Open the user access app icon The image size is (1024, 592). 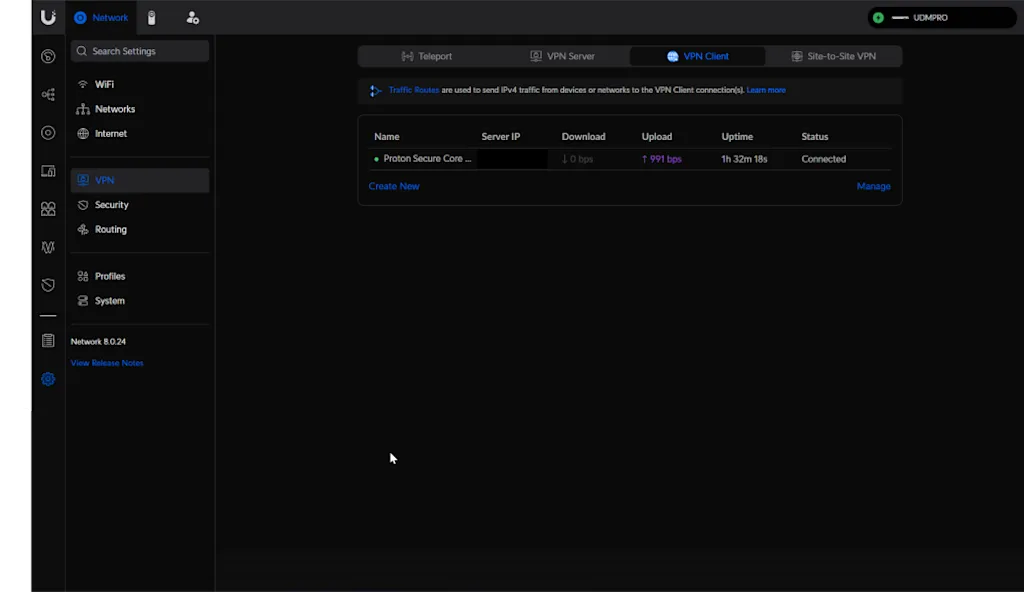pos(192,18)
